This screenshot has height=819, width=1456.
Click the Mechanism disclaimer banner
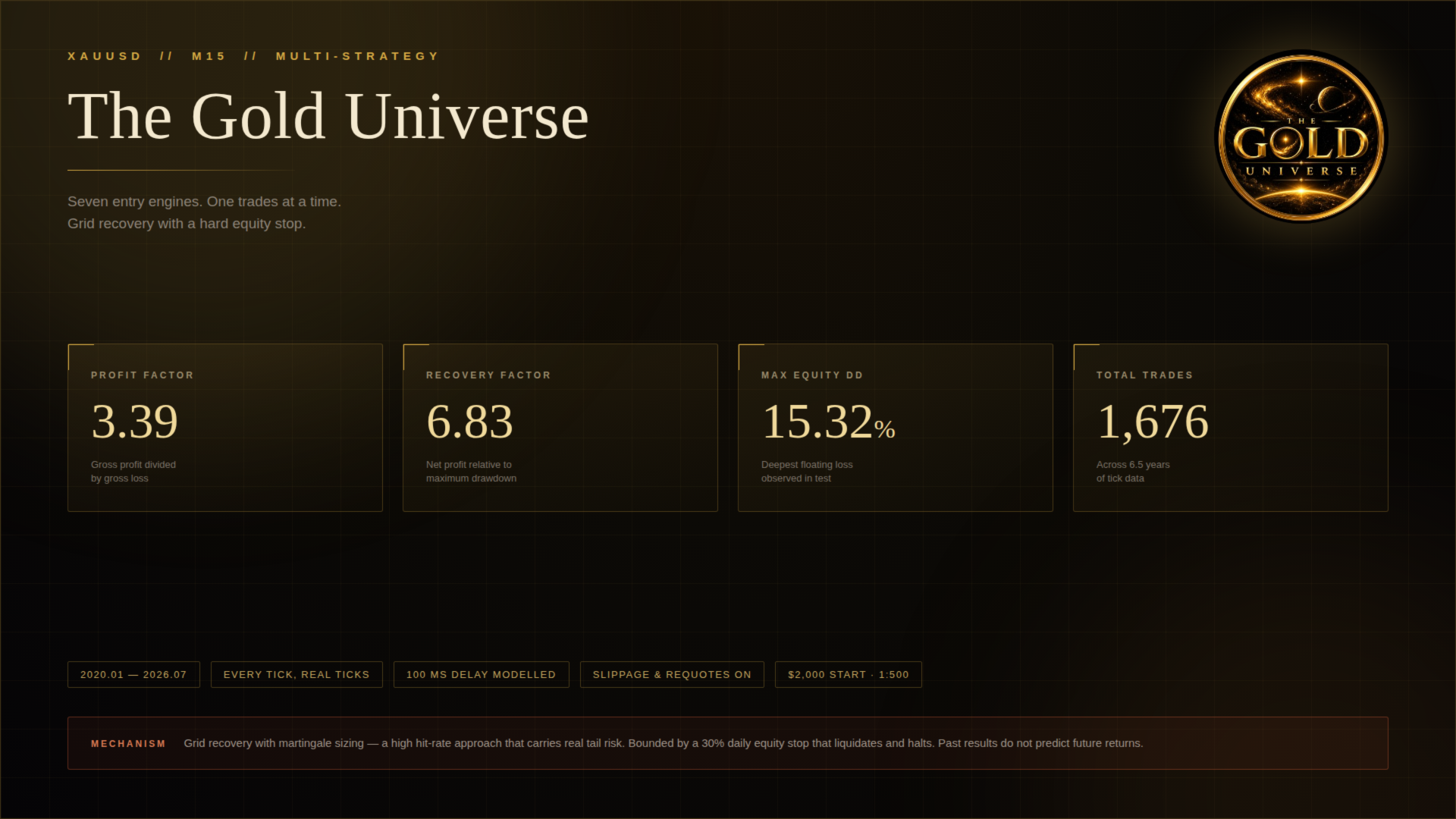pos(728,743)
